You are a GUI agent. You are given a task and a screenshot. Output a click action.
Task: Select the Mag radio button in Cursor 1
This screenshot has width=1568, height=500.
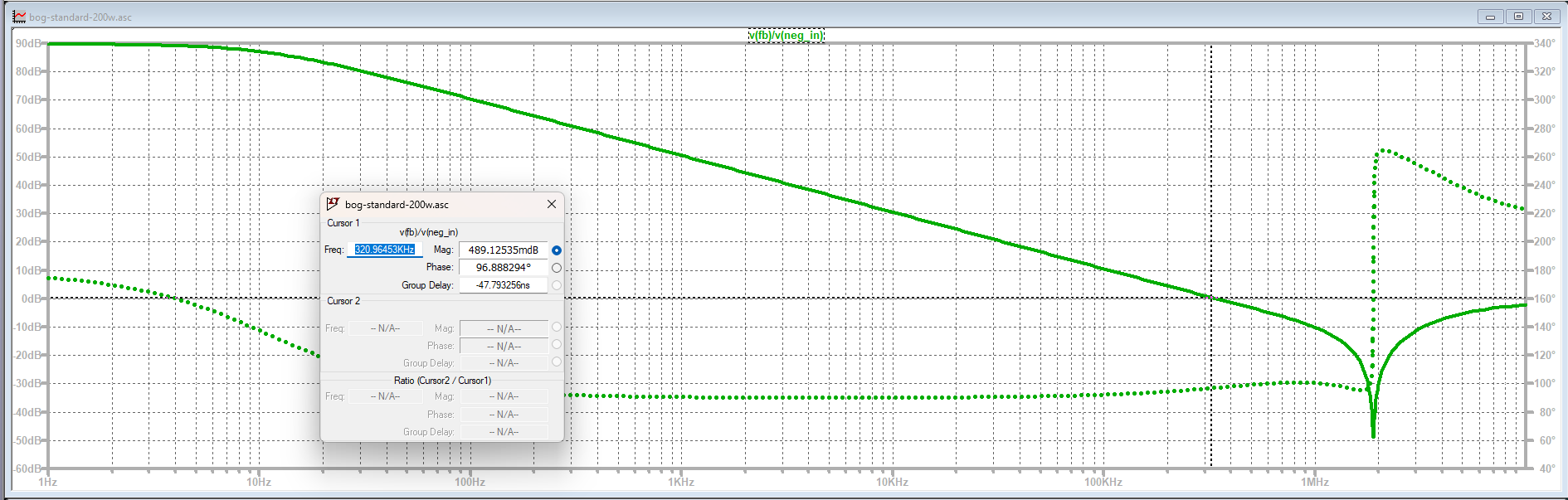tap(557, 250)
